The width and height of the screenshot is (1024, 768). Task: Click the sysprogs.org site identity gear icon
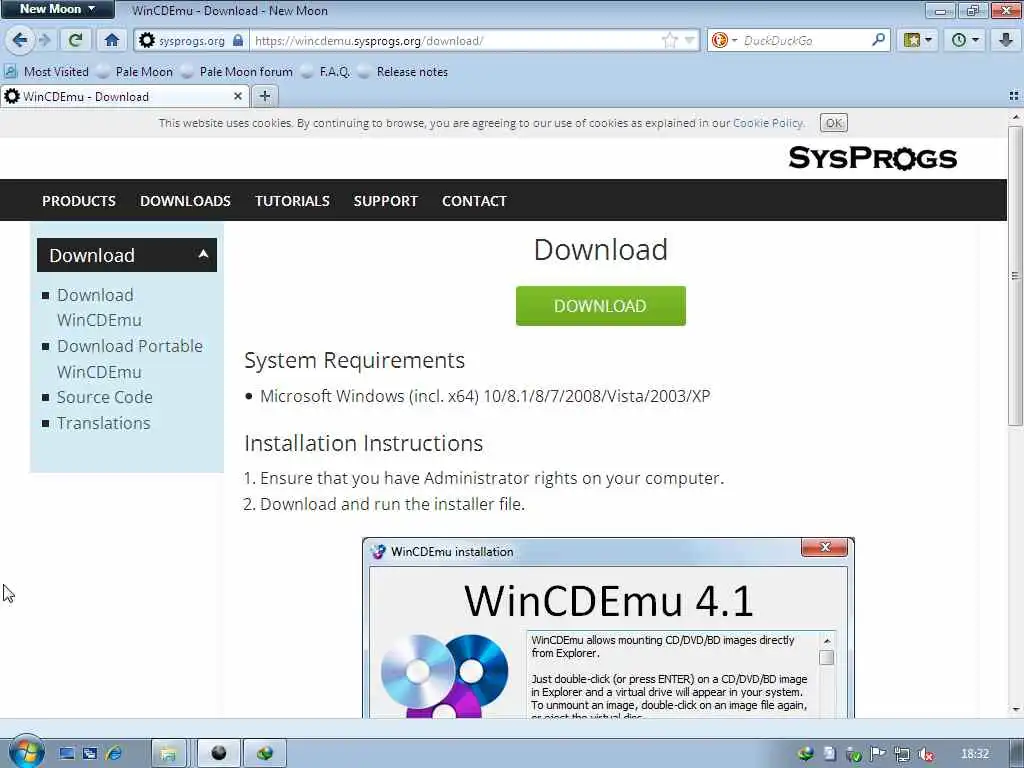point(147,40)
